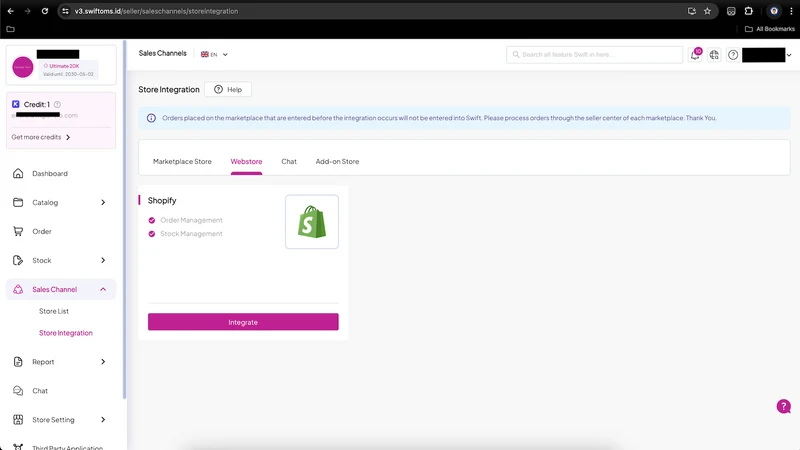Click the Sales Channels header title
The width and height of the screenshot is (800, 450).
pos(163,53)
